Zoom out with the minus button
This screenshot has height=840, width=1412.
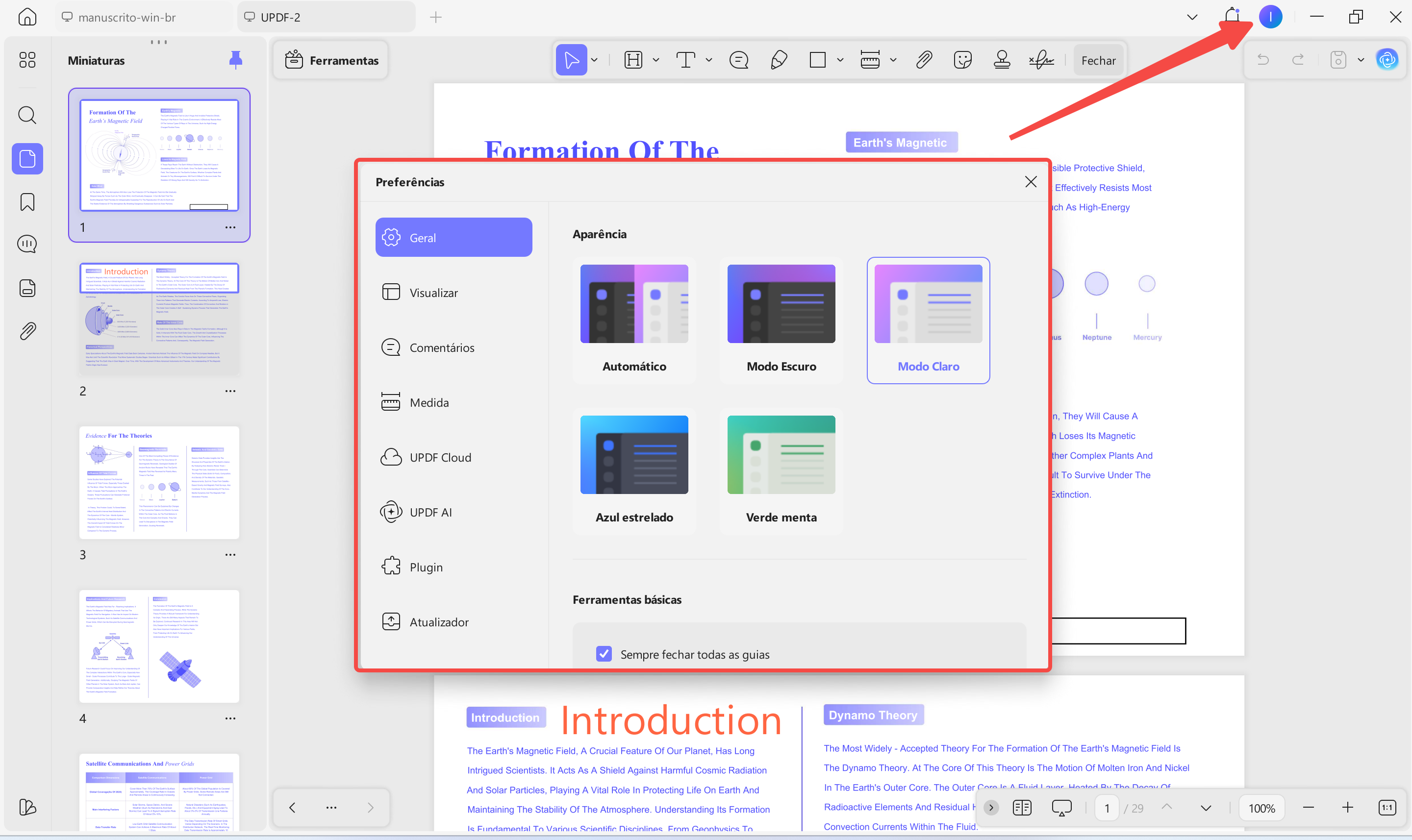(1308, 807)
